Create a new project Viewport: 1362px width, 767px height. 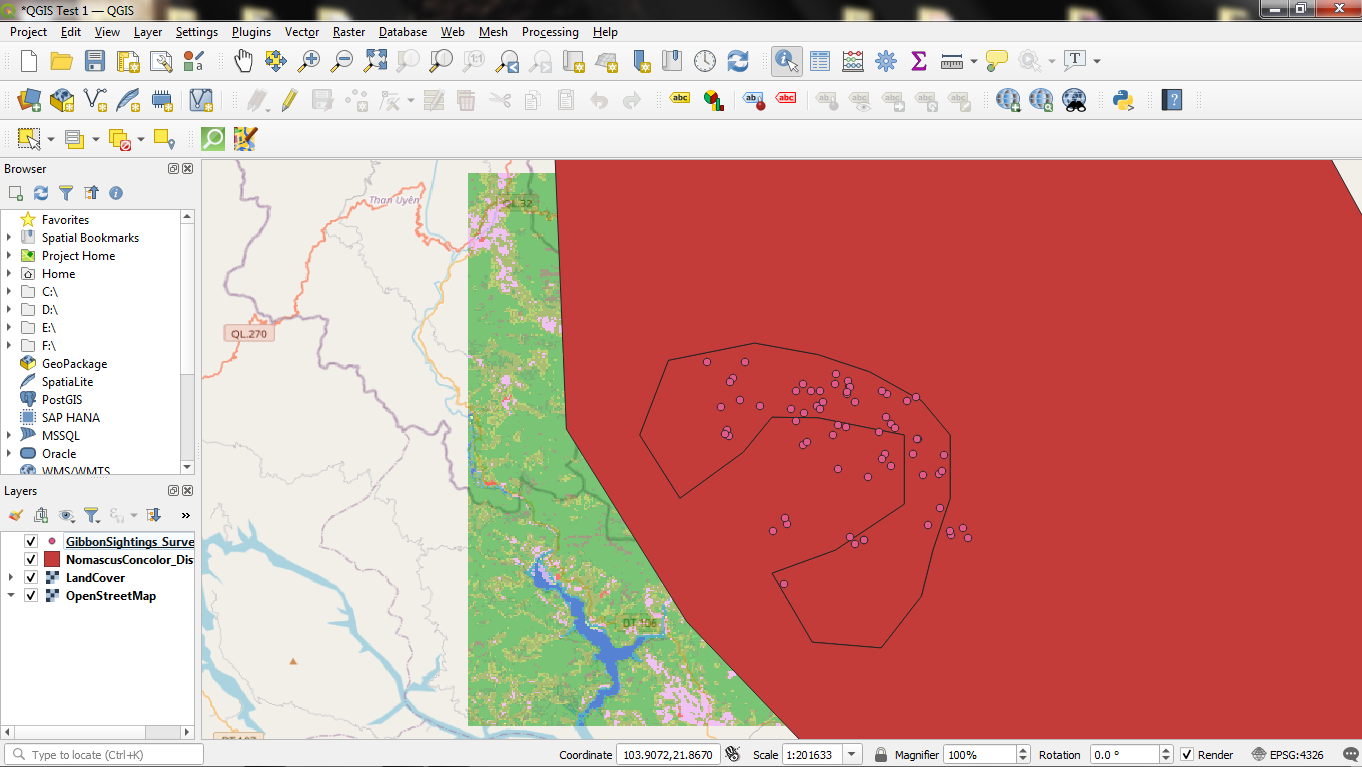point(29,61)
